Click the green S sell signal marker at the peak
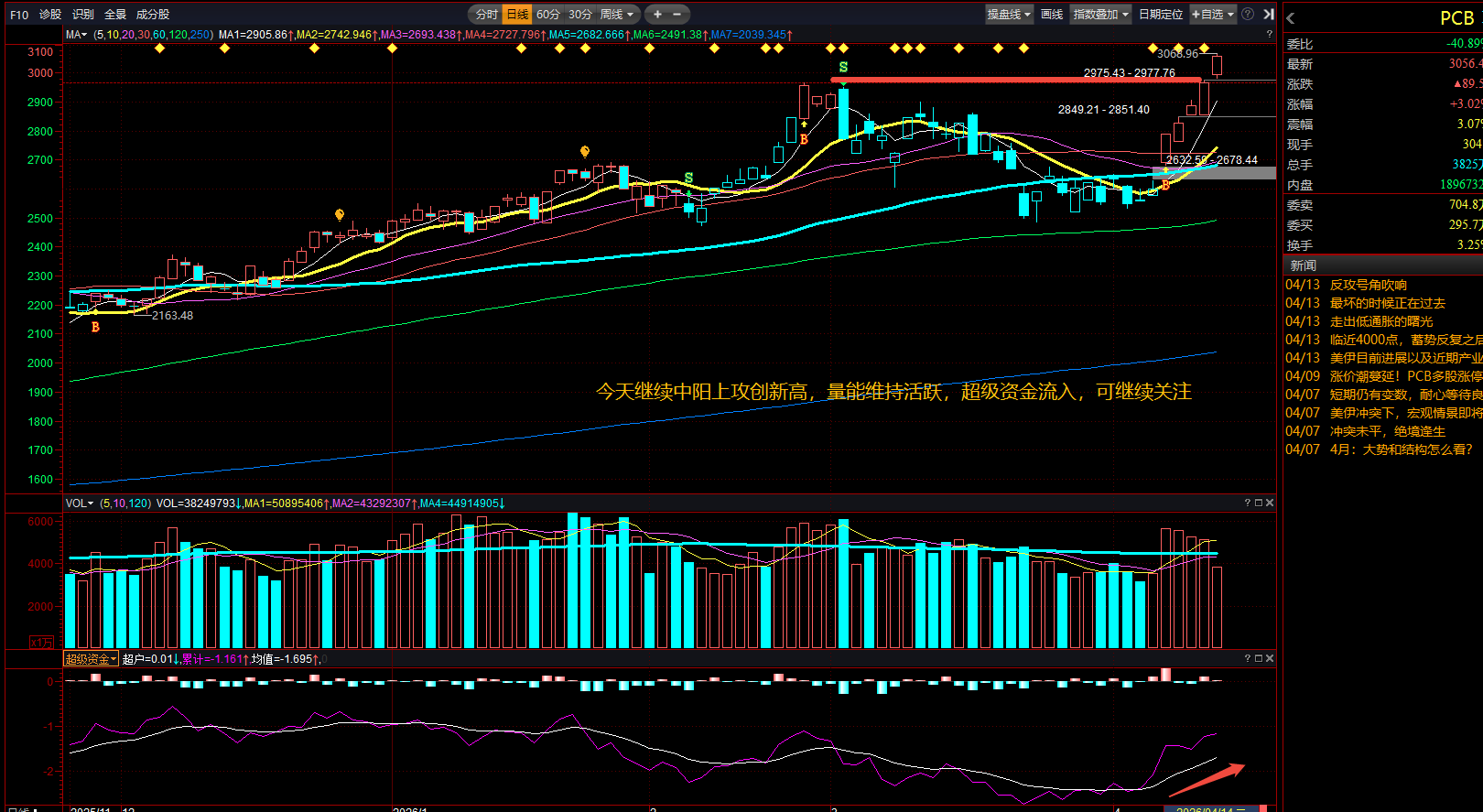The width and height of the screenshot is (1483, 812). (x=843, y=67)
